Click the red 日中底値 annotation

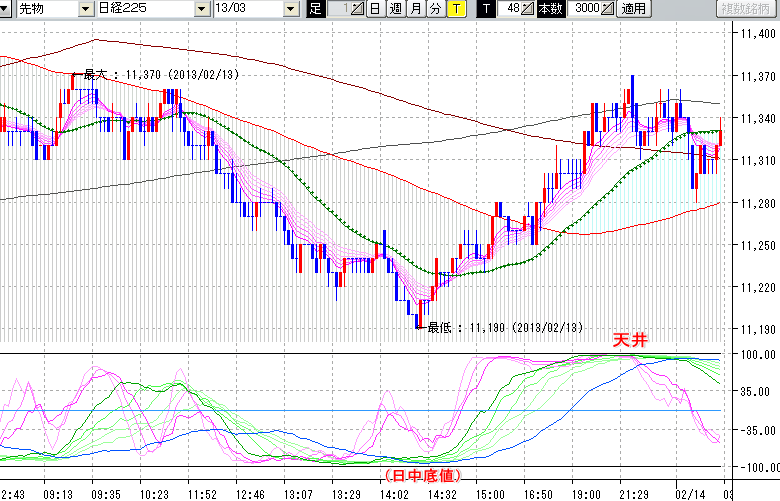coord(423,474)
